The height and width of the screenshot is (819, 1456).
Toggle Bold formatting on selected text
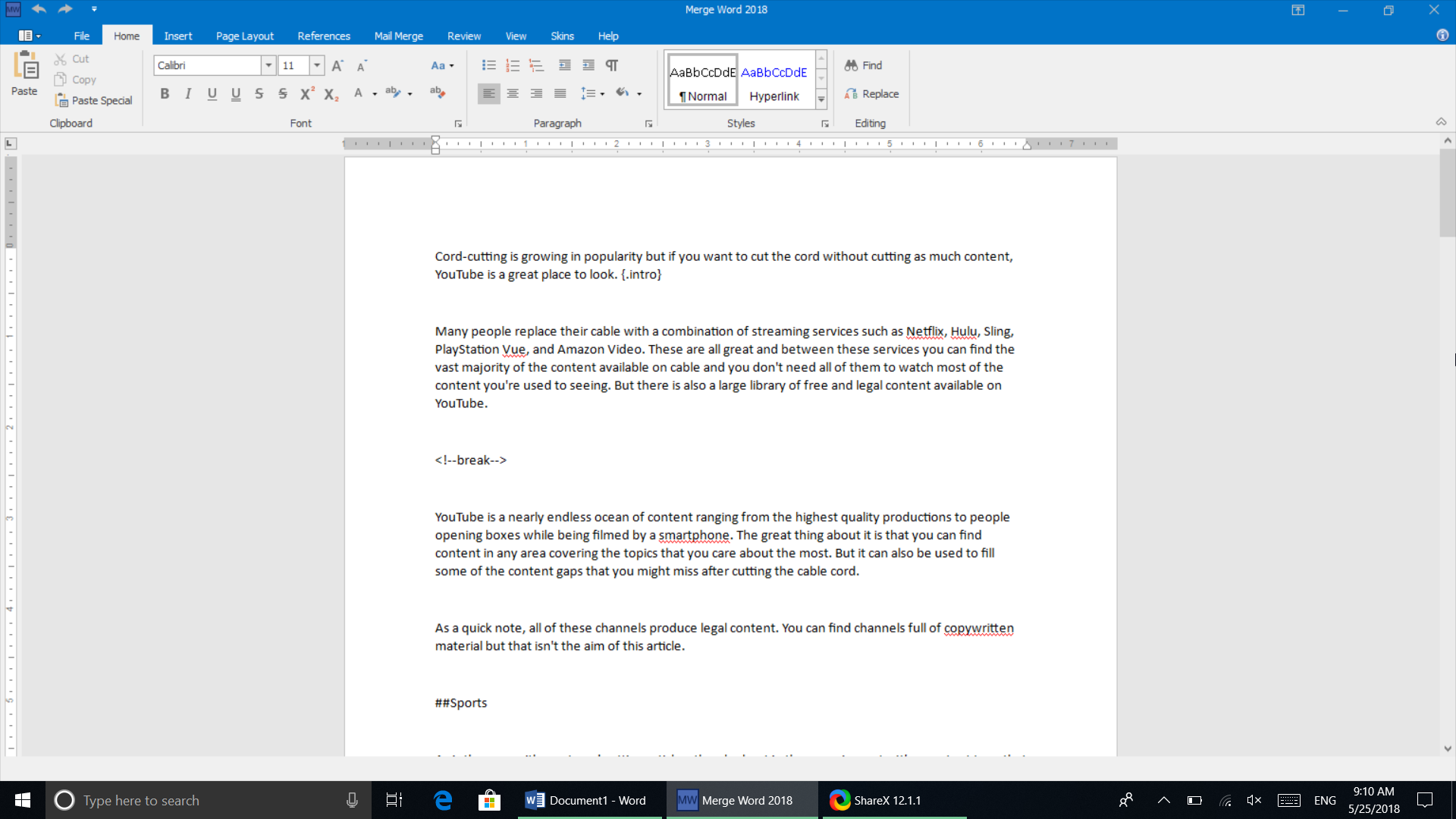tap(164, 93)
